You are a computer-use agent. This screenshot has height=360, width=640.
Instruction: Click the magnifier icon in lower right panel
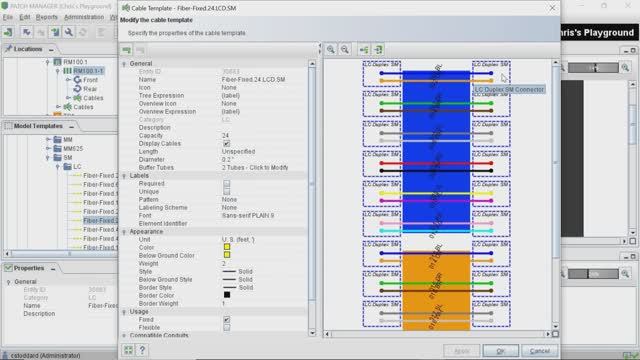625,274
